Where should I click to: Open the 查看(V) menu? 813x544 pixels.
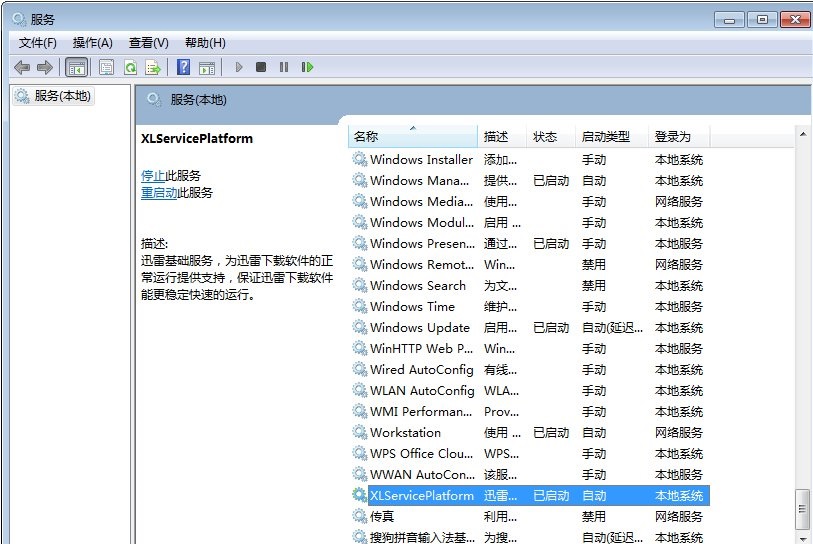[x=149, y=43]
